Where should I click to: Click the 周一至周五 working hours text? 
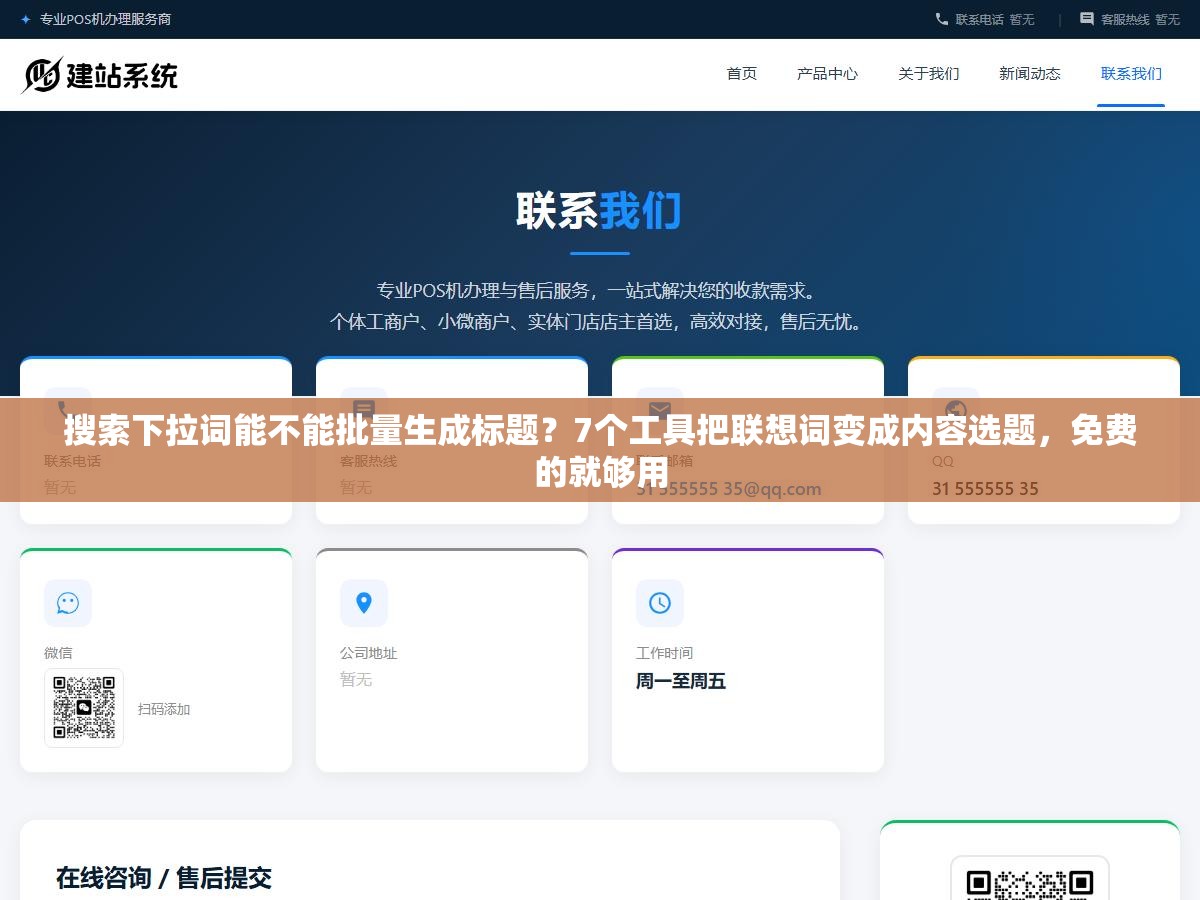coord(680,681)
